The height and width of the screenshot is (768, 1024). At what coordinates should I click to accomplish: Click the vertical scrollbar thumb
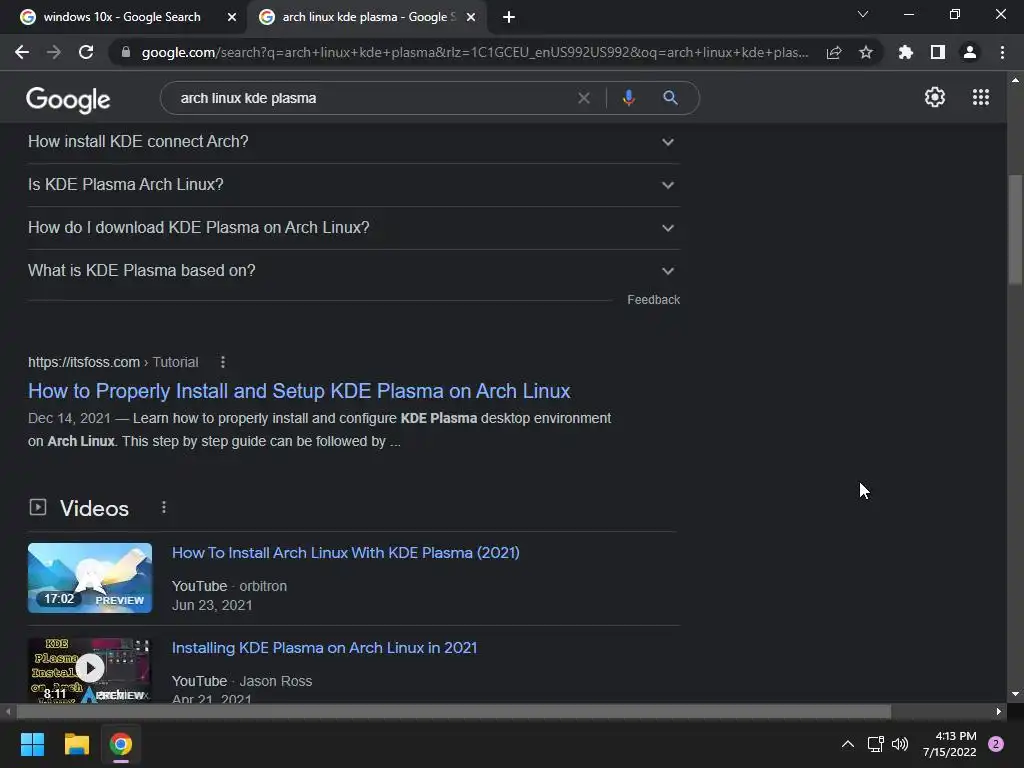tap(1015, 229)
